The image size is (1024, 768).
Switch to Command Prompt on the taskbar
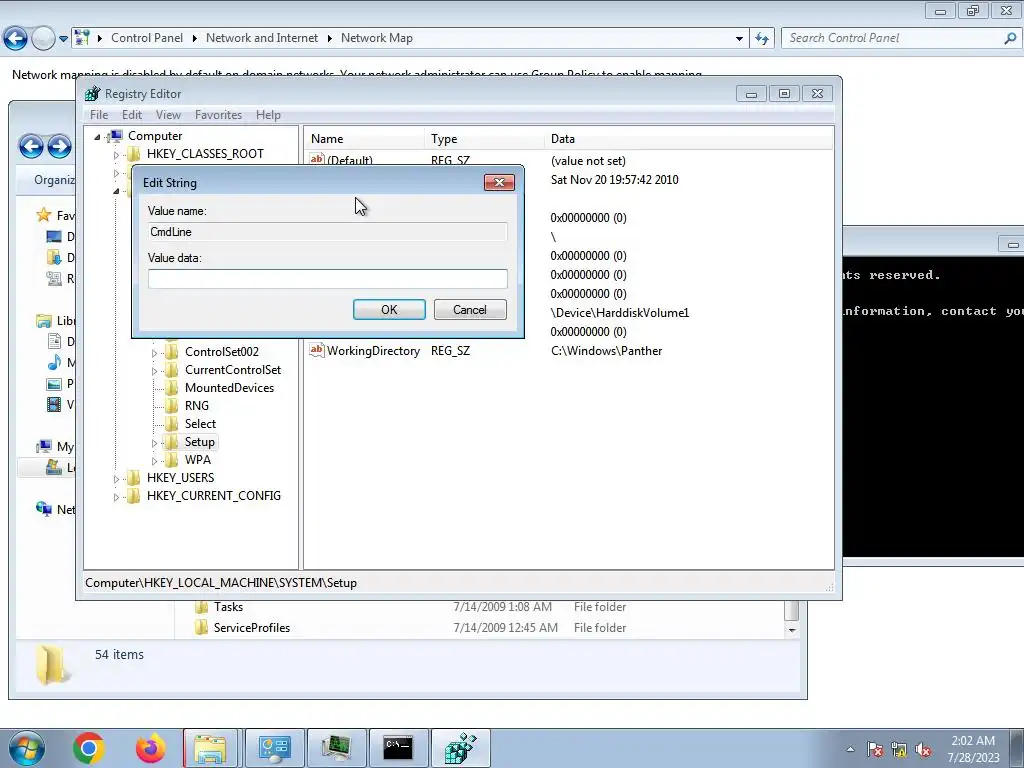(398, 748)
